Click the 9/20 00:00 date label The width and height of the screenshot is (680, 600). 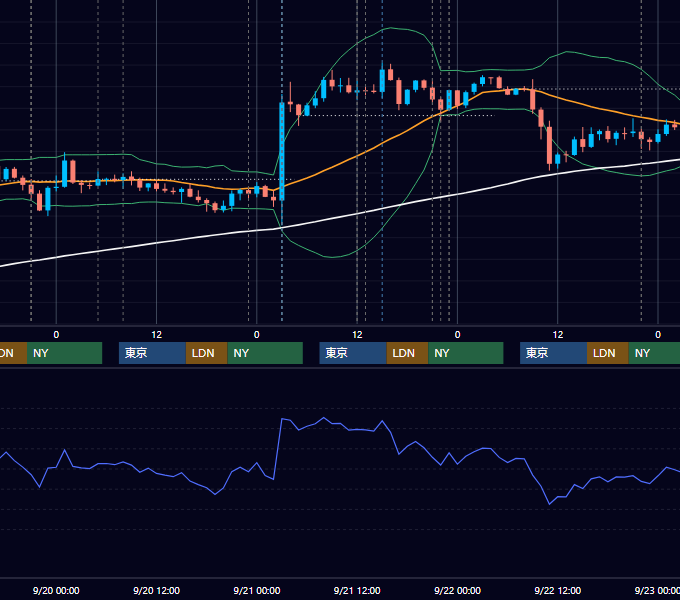(x=56, y=590)
